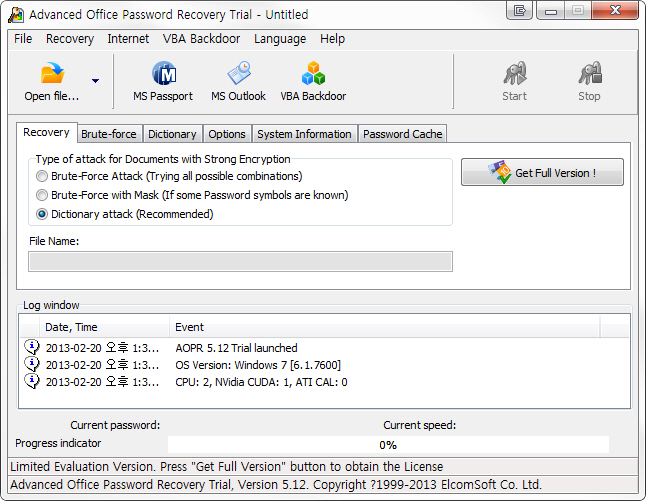Click the first log entry info icon
Viewport: 646px width, 501px height.
coord(32,347)
